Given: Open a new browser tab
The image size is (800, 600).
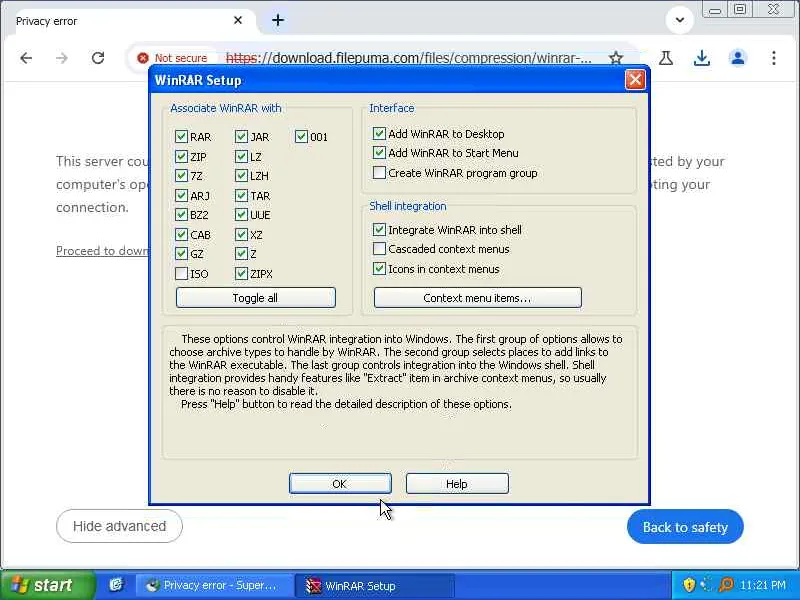Looking at the screenshot, I should pos(278,20).
